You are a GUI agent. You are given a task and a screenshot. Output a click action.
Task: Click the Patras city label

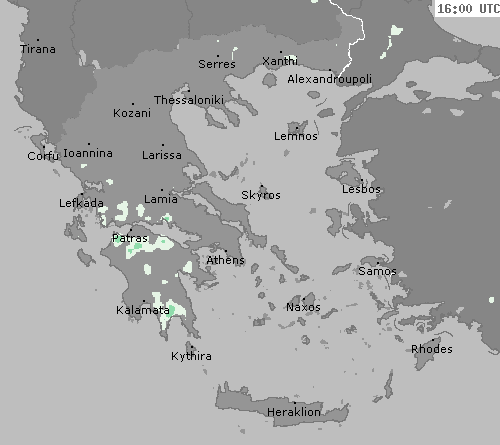pyautogui.click(x=130, y=238)
